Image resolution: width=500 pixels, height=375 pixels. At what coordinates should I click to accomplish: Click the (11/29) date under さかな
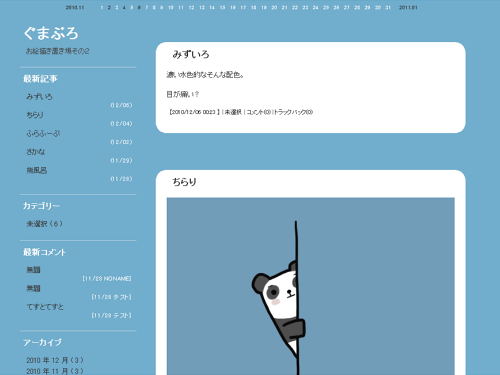click(x=121, y=161)
